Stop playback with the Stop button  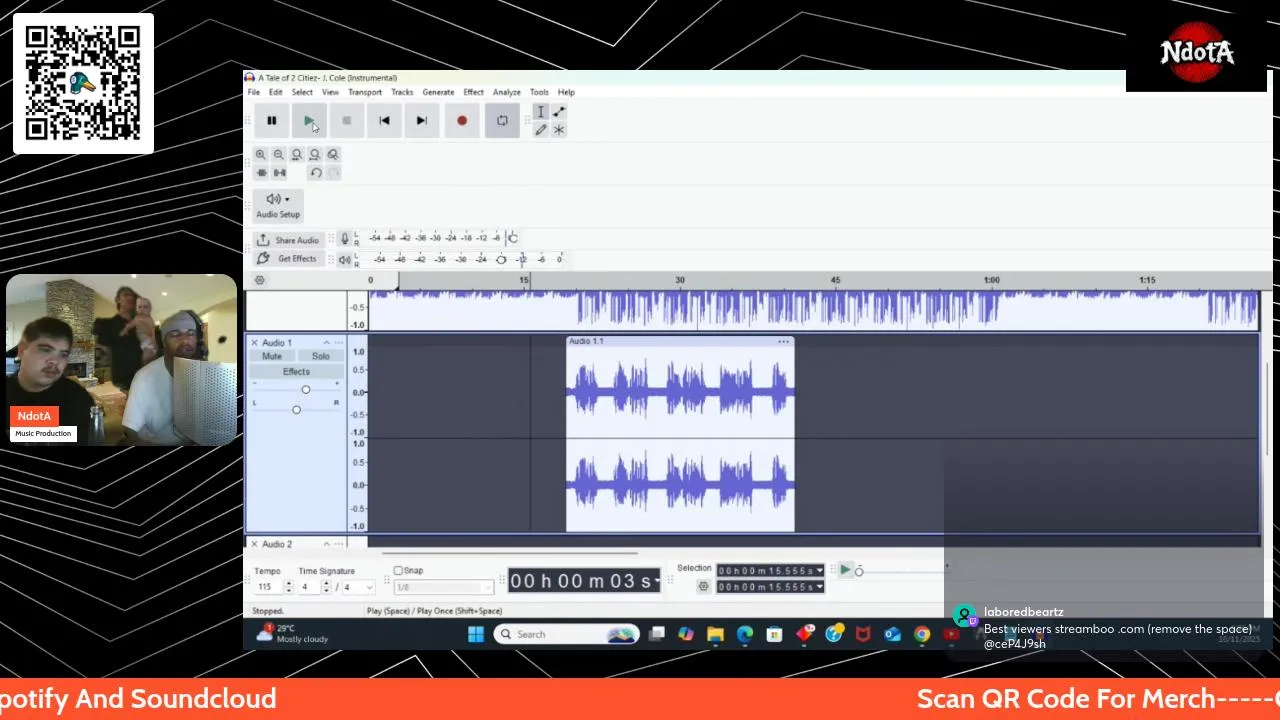pyautogui.click(x=347, y=121)
